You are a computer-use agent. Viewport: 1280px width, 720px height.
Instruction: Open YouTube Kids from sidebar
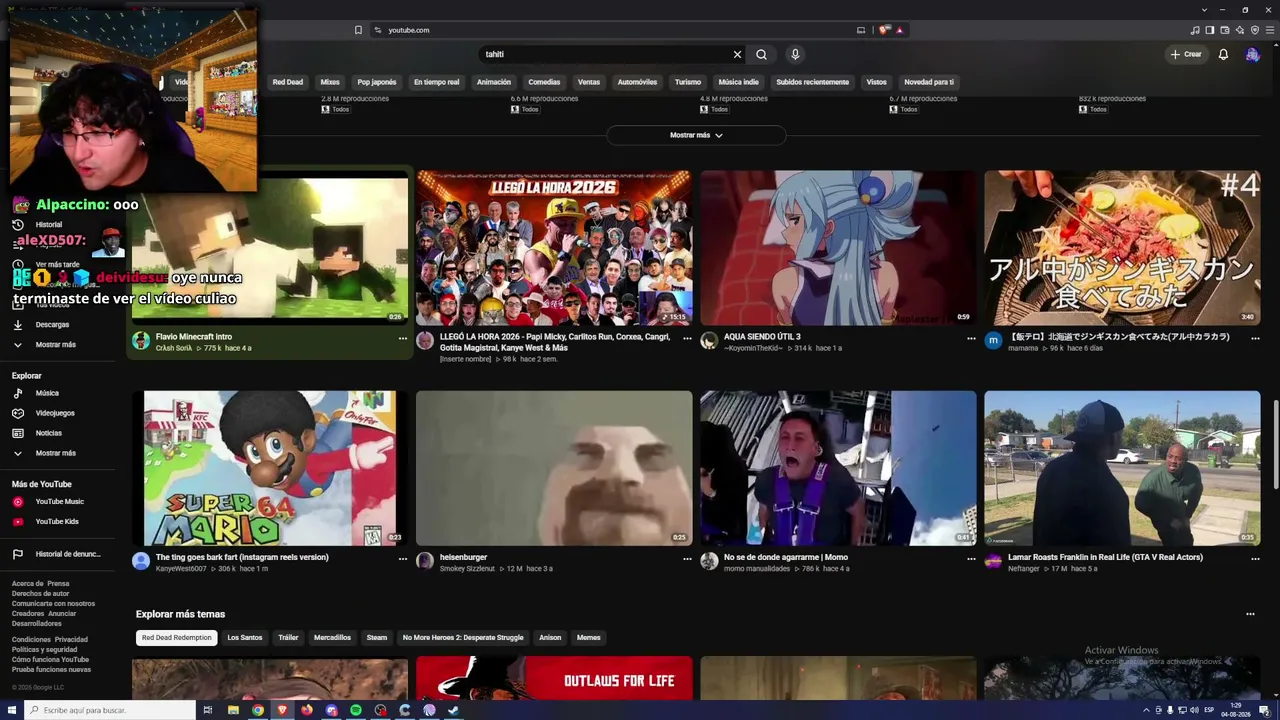click(x=57, y=522)
